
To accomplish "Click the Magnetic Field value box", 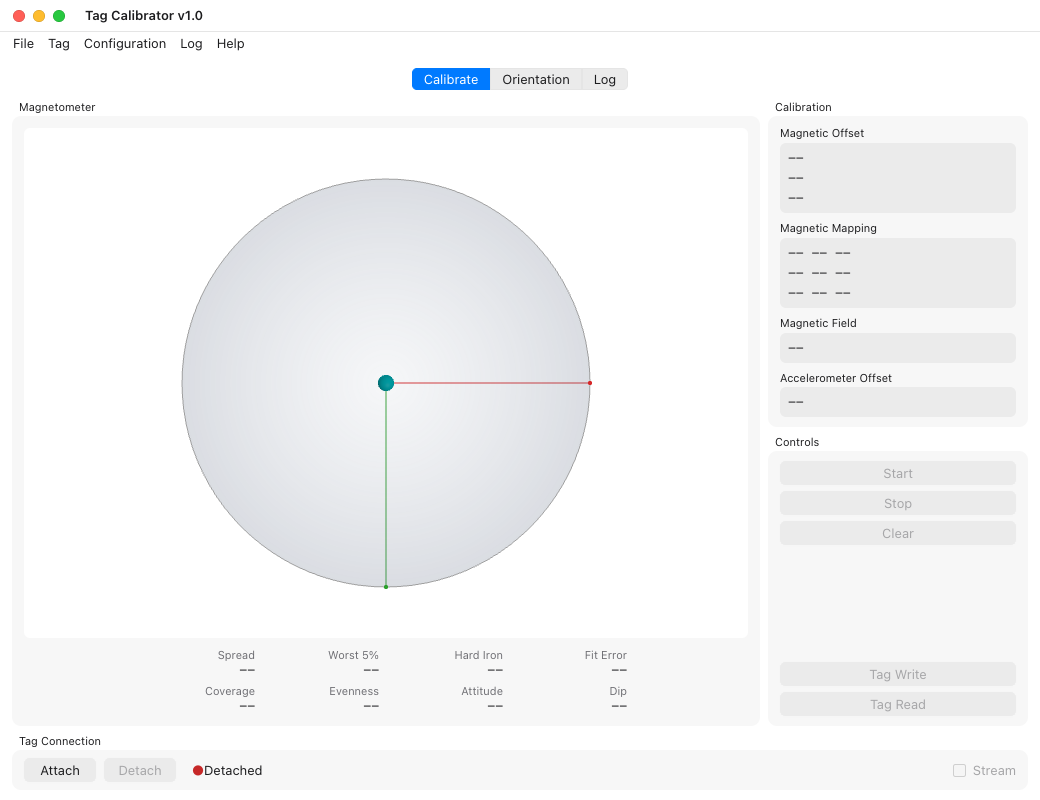I will coord(897,348).
